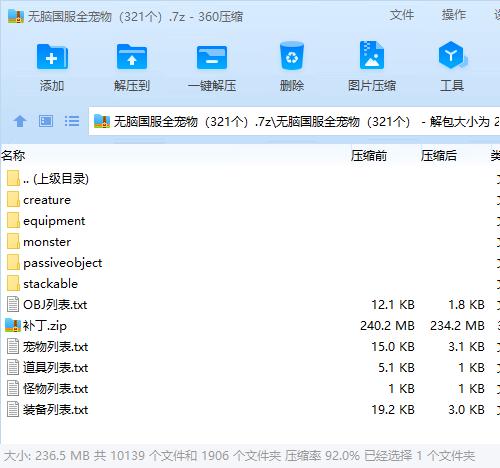Click the 添加 (Add) toolbar icon

(x=52, y=57)
